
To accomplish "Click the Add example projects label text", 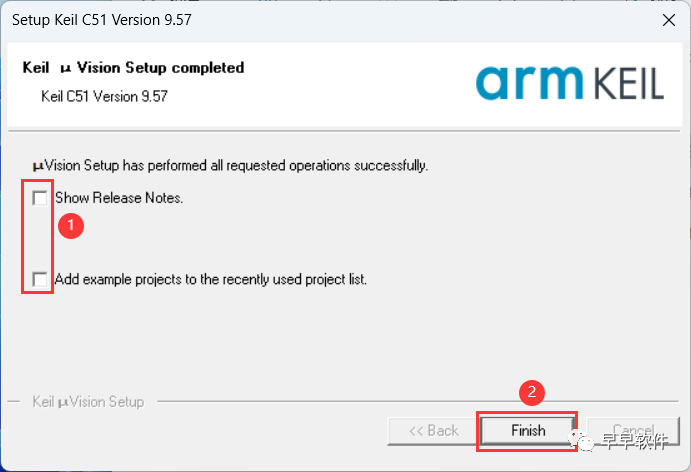I will point(211,279).
